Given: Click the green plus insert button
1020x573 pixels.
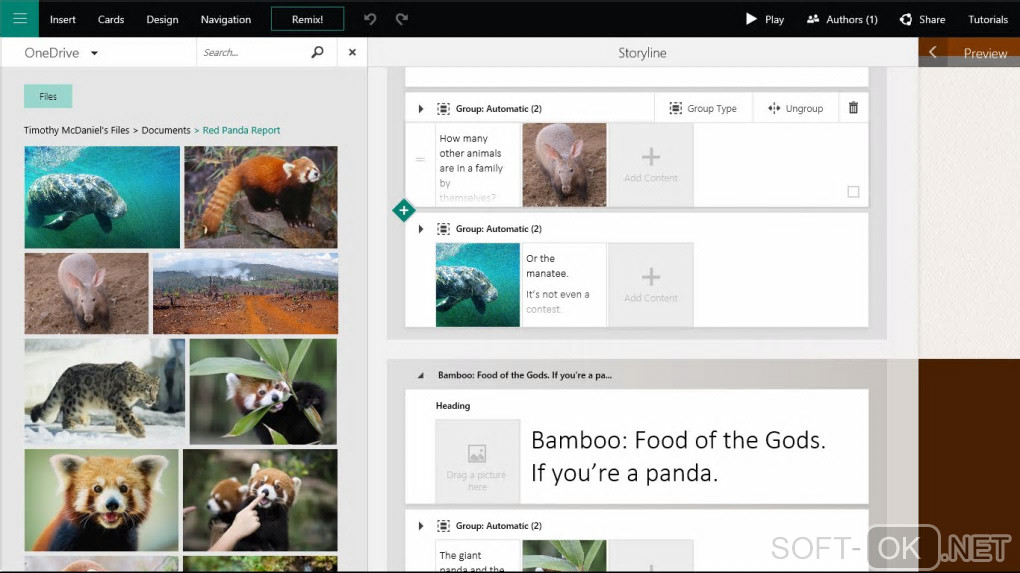Looking at the screenshot, I should click(403, 210).
